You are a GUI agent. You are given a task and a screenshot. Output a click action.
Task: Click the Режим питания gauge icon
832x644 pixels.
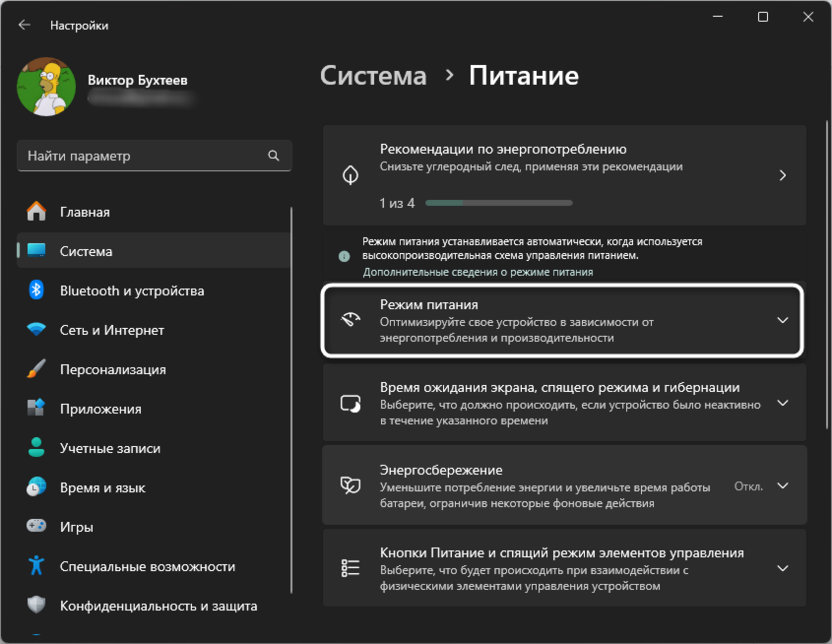(350, 320)
